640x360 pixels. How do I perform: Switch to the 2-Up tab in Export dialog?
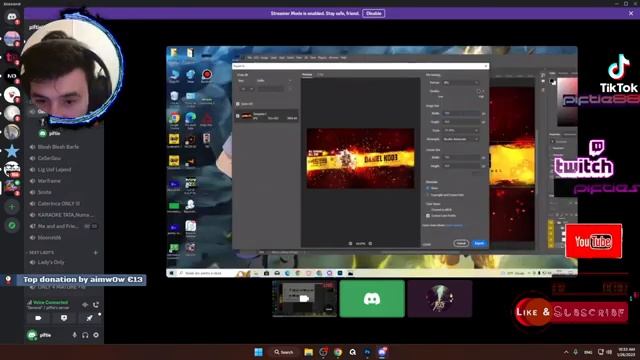click(320, 74)
